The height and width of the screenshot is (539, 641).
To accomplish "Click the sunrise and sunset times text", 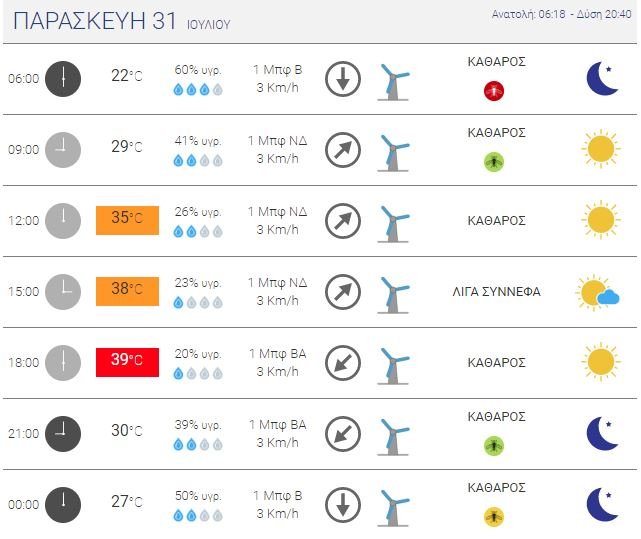I will point(563,15).
